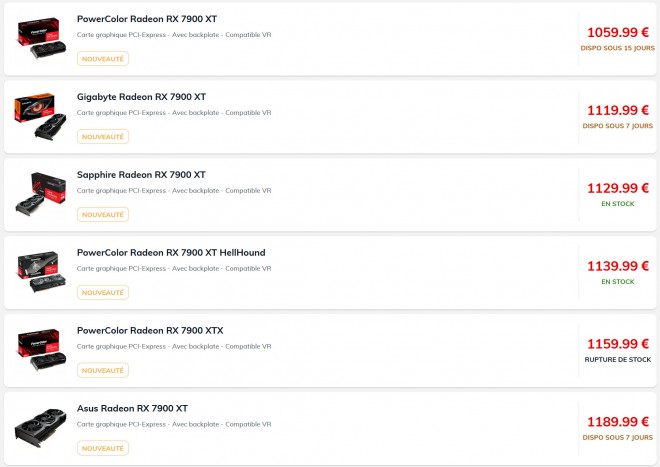The width and height of the screenshot is (660, 467).
Task: Click the 1059.99 € price
Action: [x=618, y=32]
